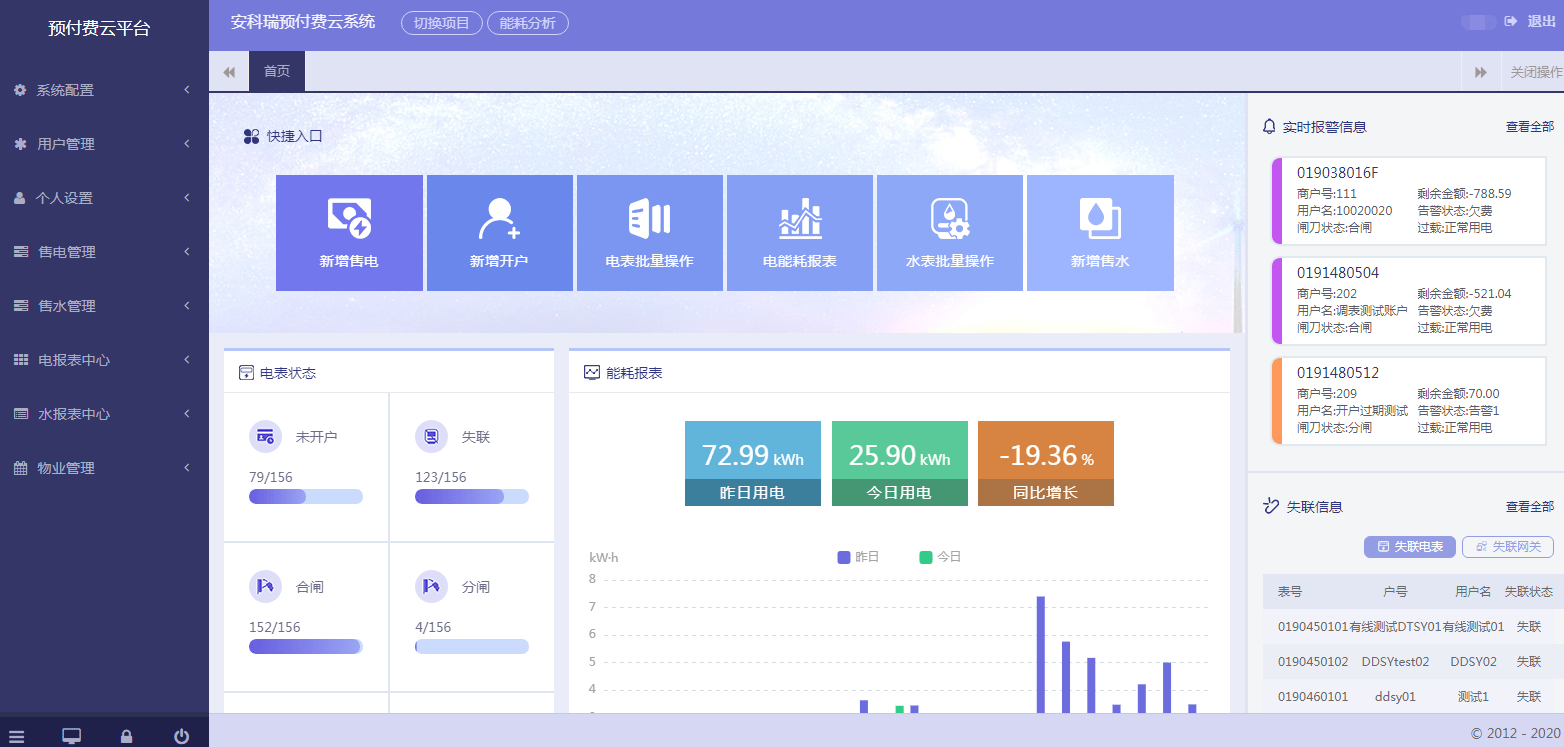
Task: Click the lock screen icon
Action: click(x=126, y=737)
